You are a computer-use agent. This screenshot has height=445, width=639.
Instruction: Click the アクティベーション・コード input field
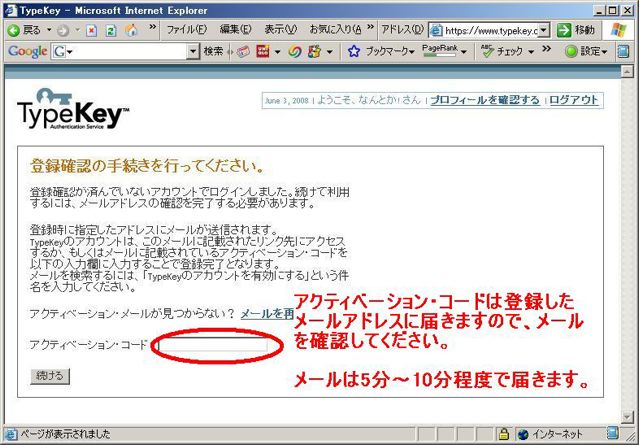coord(213,345)
